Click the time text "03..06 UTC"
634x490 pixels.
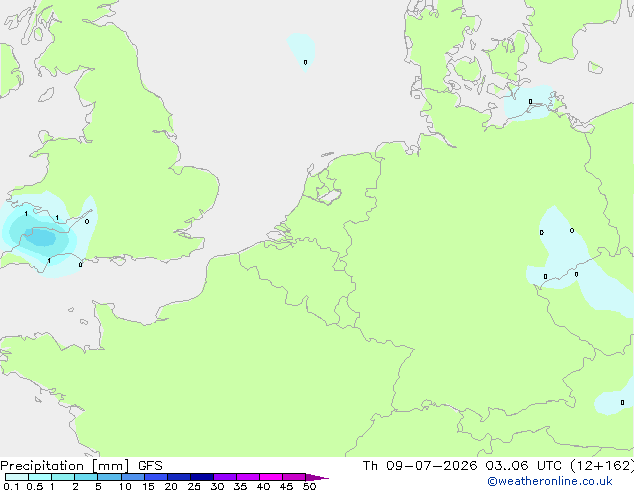click(x=524, y=466)
